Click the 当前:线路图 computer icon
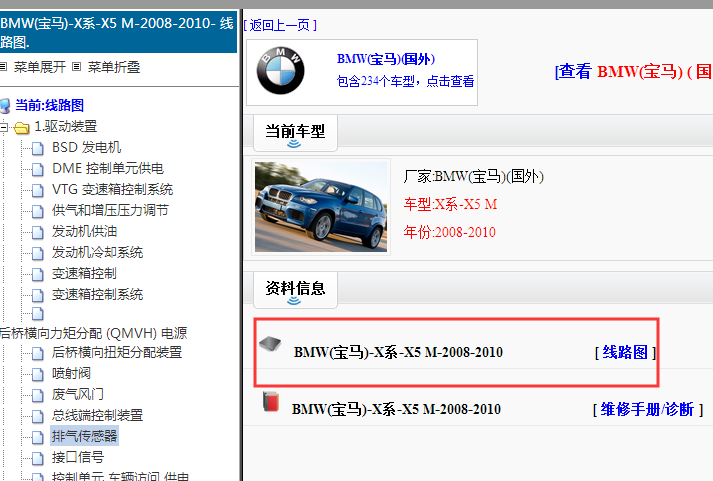 point(5,106)
